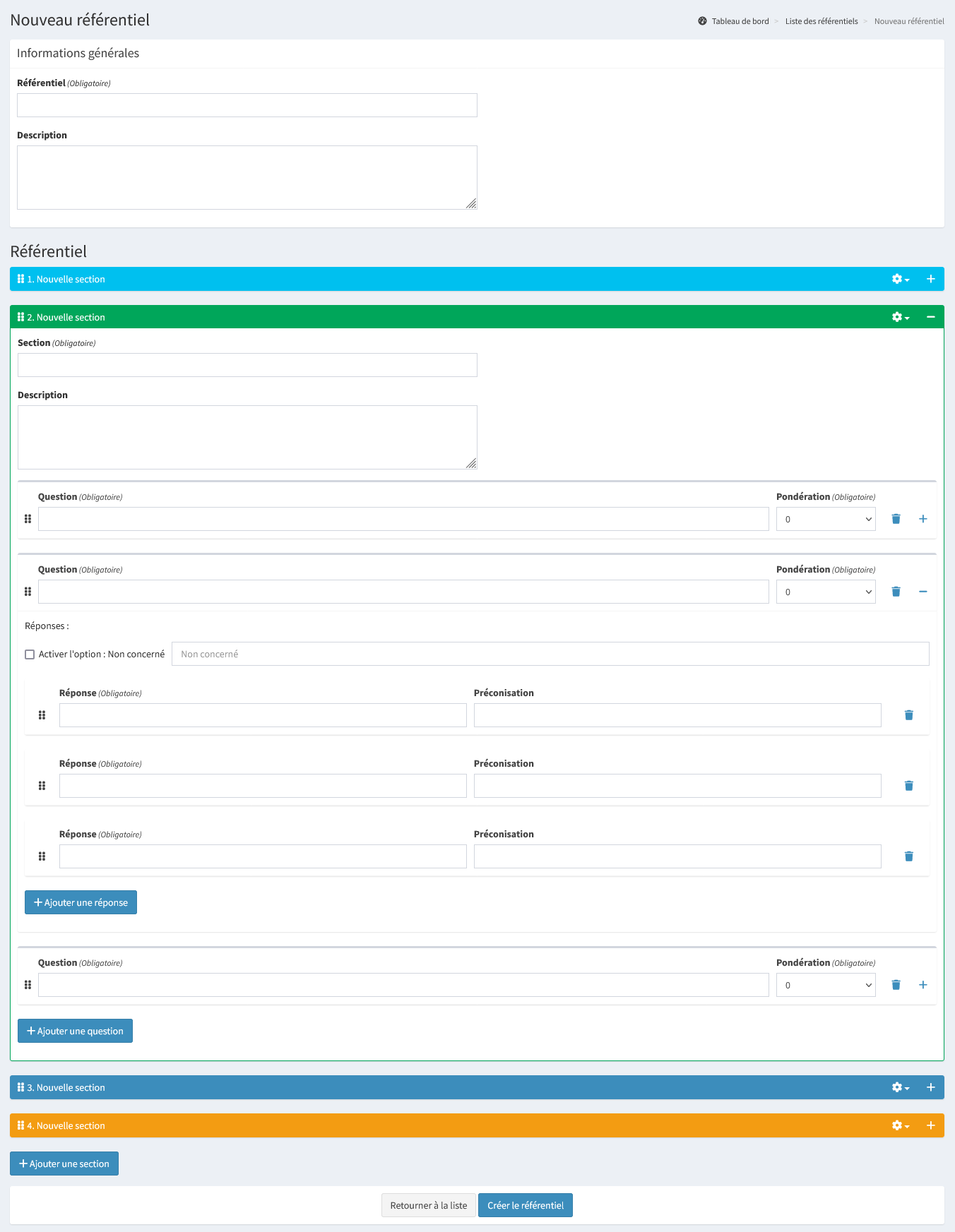Image resolution: width=955 pixels, height=1232 pixels.
Task: Grab the drag handle beside the second Réponse
Action: pos(42,786)
